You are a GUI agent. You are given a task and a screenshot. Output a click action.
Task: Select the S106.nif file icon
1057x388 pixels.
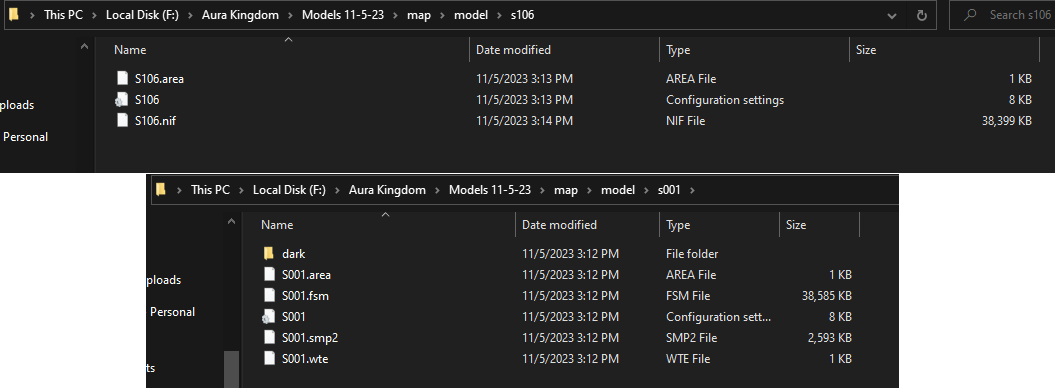click(x=122, y=121)
